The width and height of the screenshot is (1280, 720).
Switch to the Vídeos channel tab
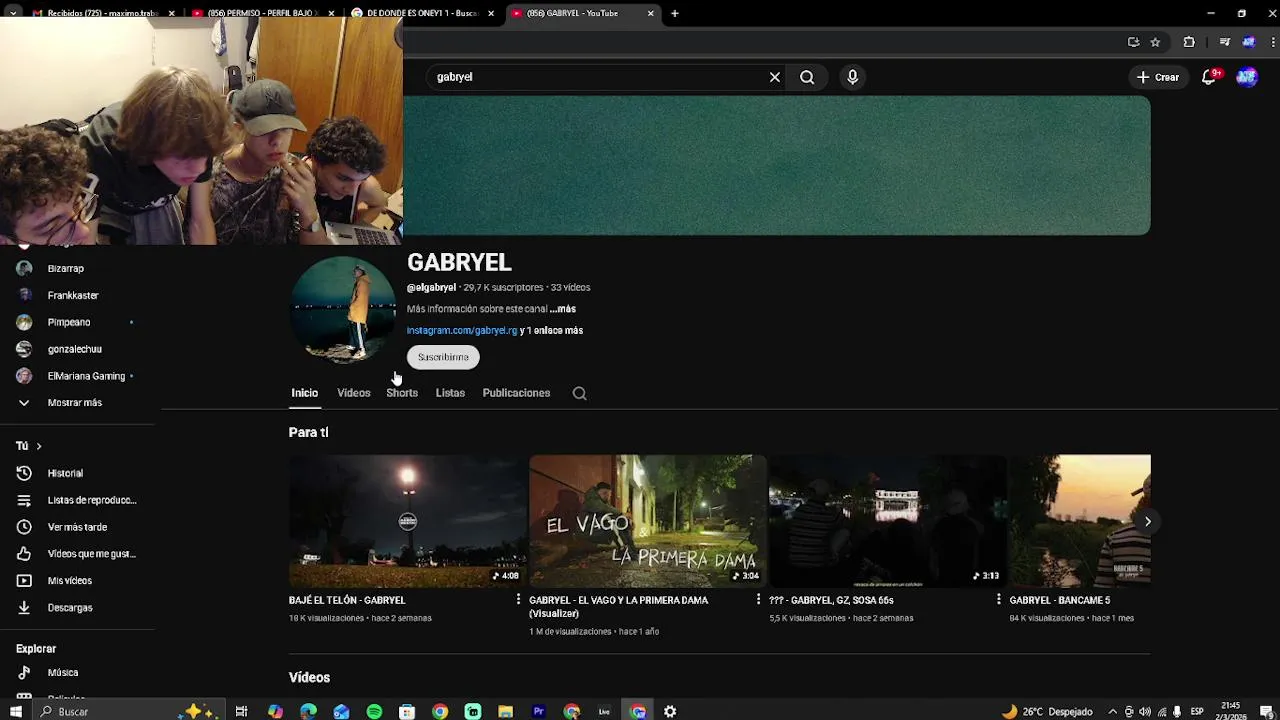[x=353, y=393]
